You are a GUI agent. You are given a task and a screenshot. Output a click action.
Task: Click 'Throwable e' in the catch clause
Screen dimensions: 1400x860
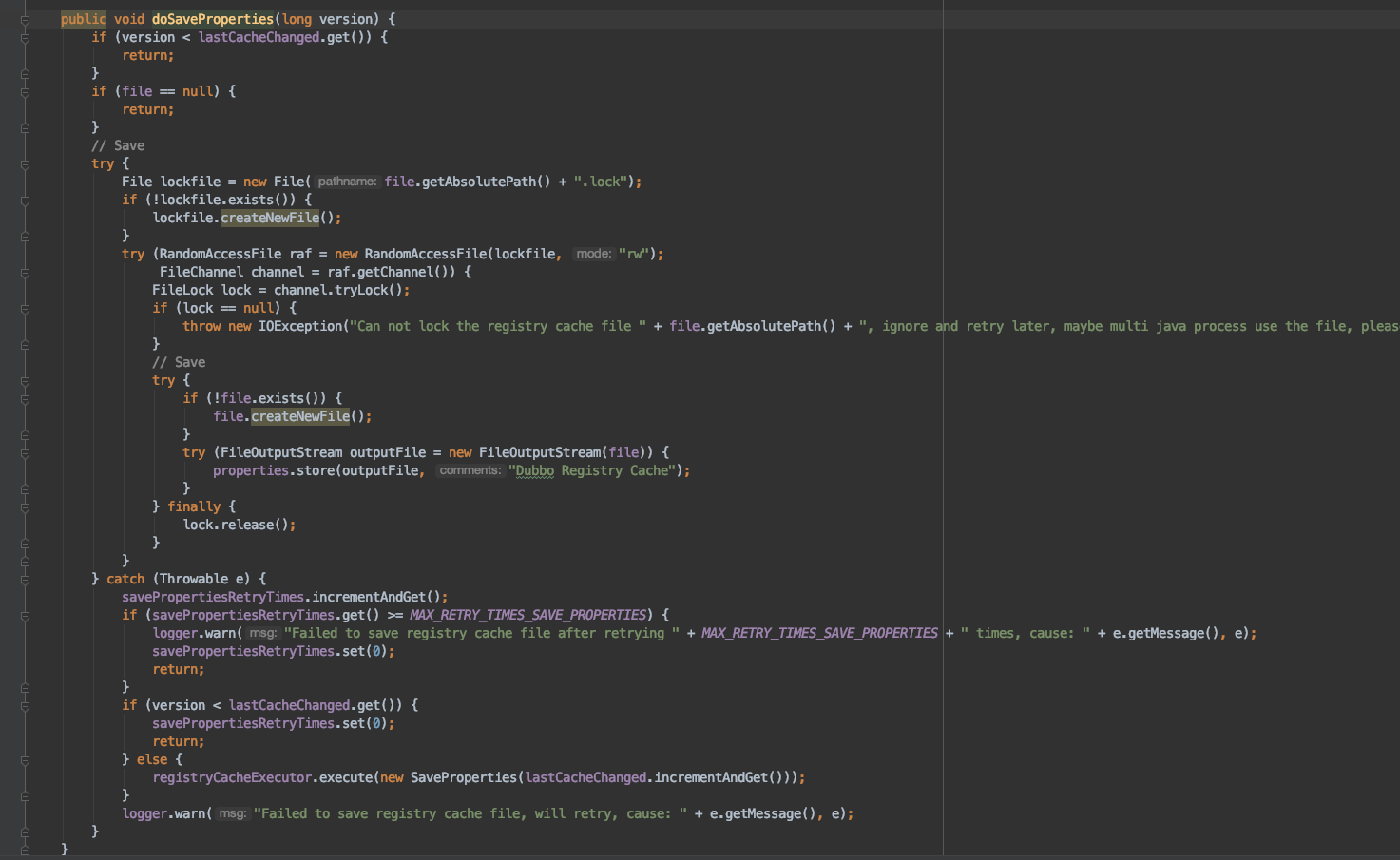point(205,579)
